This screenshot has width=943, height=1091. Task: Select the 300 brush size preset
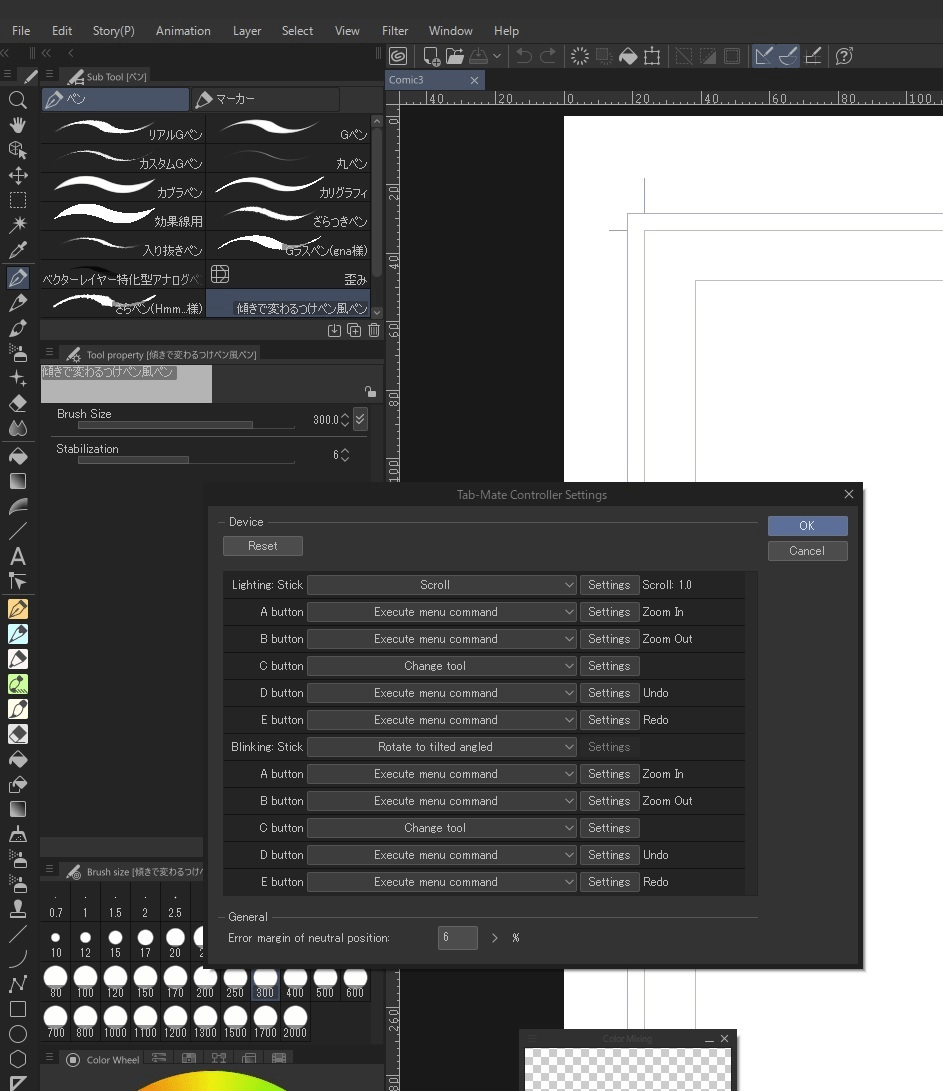coord(264,984)
